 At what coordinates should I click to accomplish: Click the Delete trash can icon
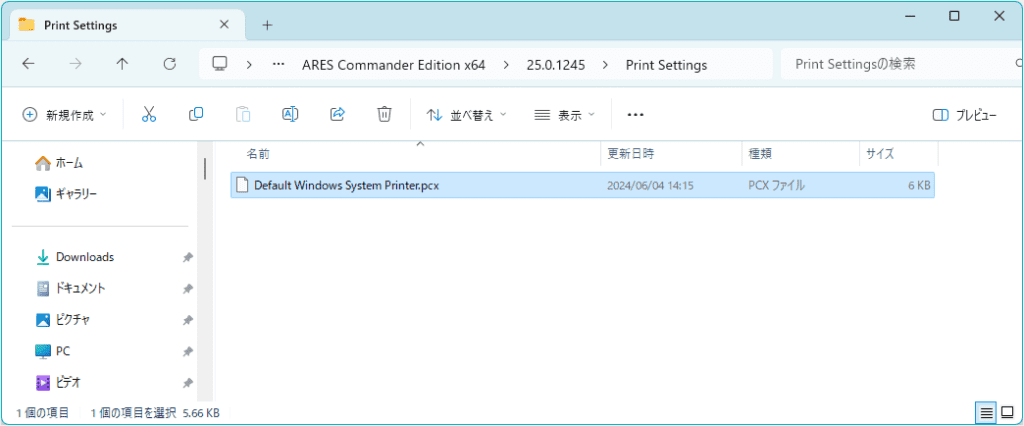385,114
